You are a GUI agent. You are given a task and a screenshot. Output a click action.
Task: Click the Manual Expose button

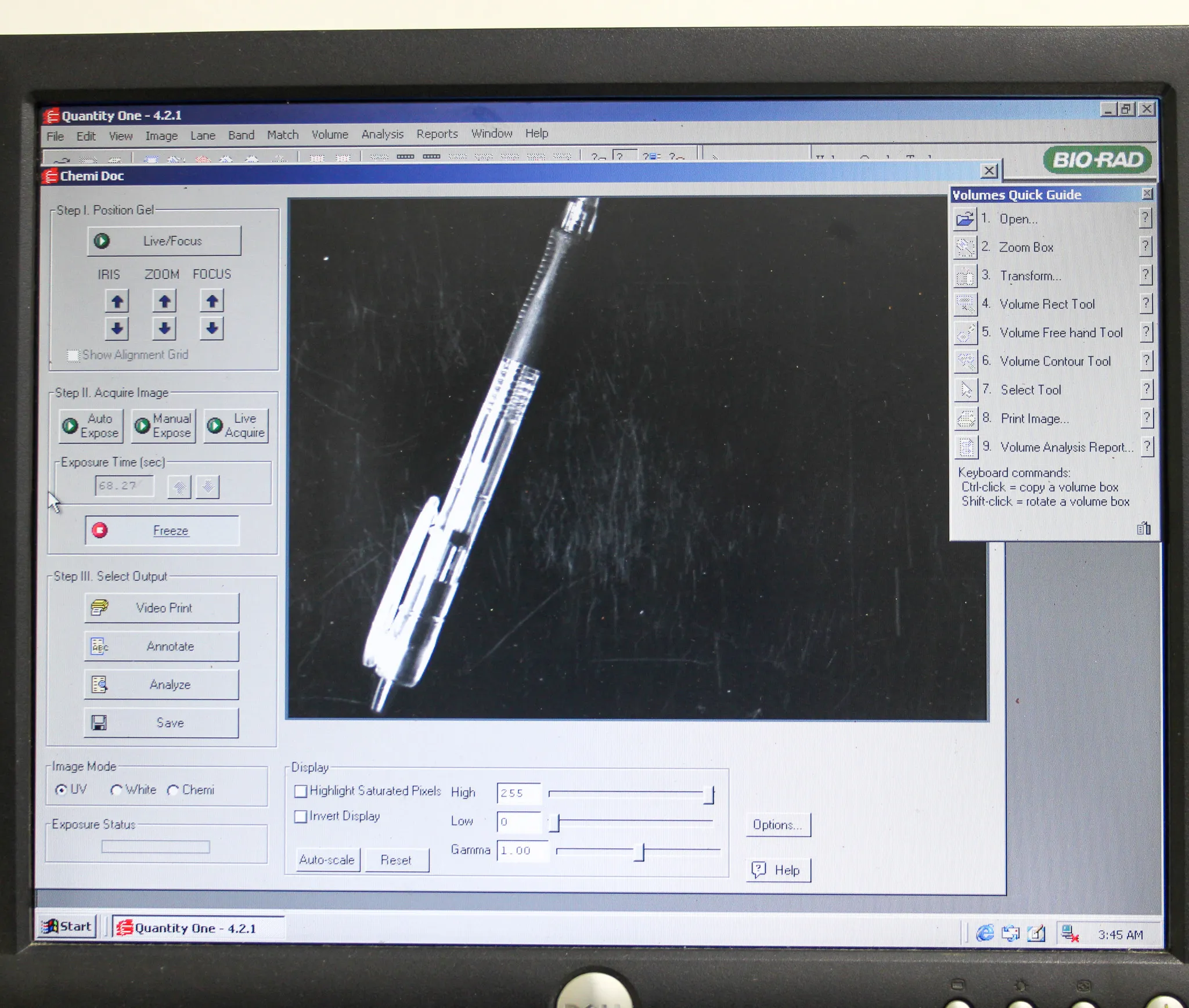[163, 425]
